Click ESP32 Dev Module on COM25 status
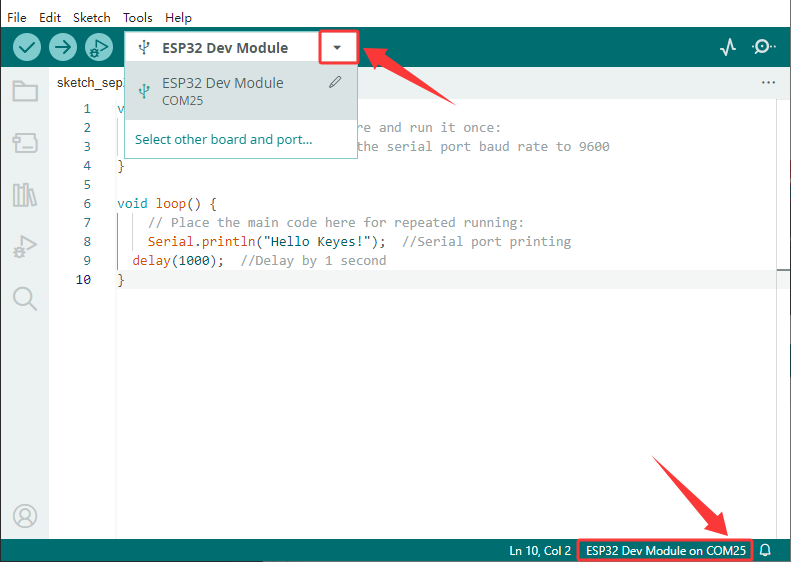Screen dimensions: 791x562 coord(665,550)
